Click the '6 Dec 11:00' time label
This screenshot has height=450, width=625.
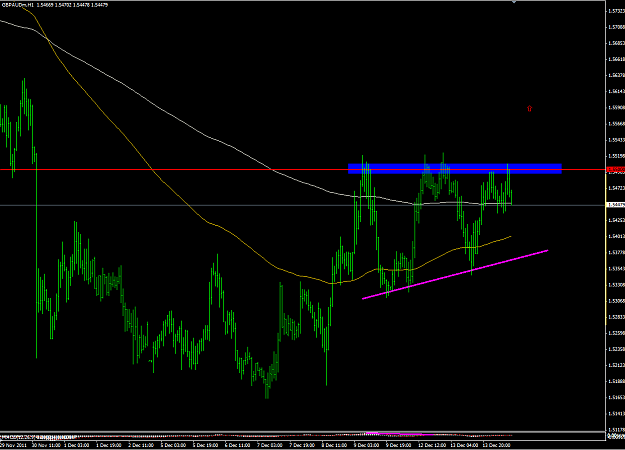(x=238, y=445)
